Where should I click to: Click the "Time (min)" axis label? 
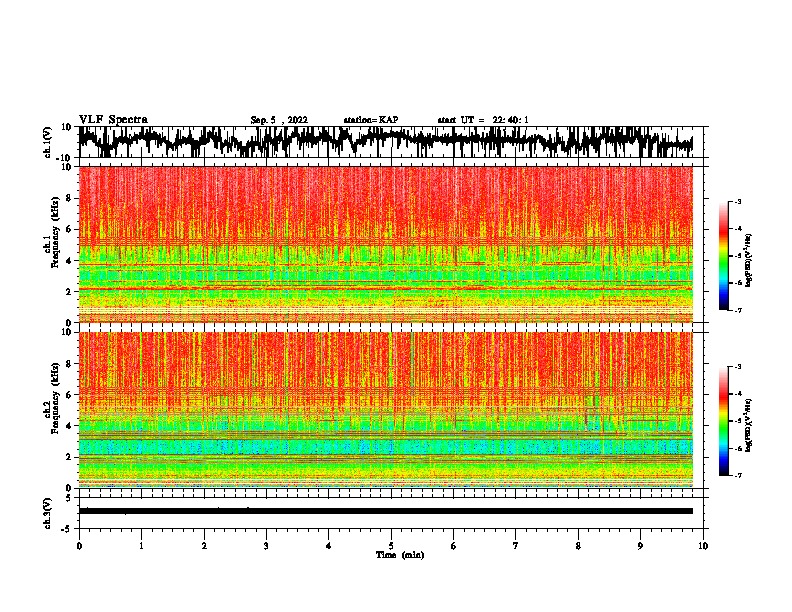[400, 555]
